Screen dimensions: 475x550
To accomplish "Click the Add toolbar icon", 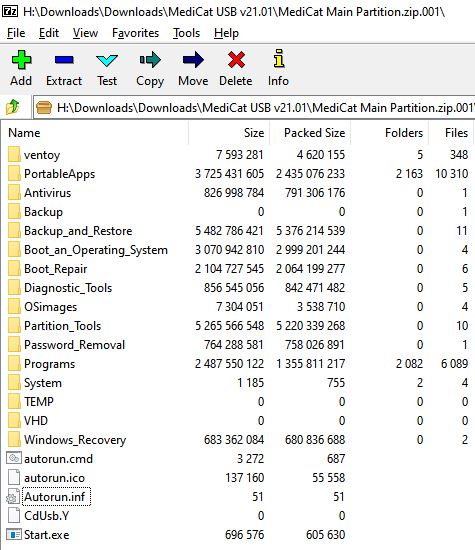I will [21, 60].
